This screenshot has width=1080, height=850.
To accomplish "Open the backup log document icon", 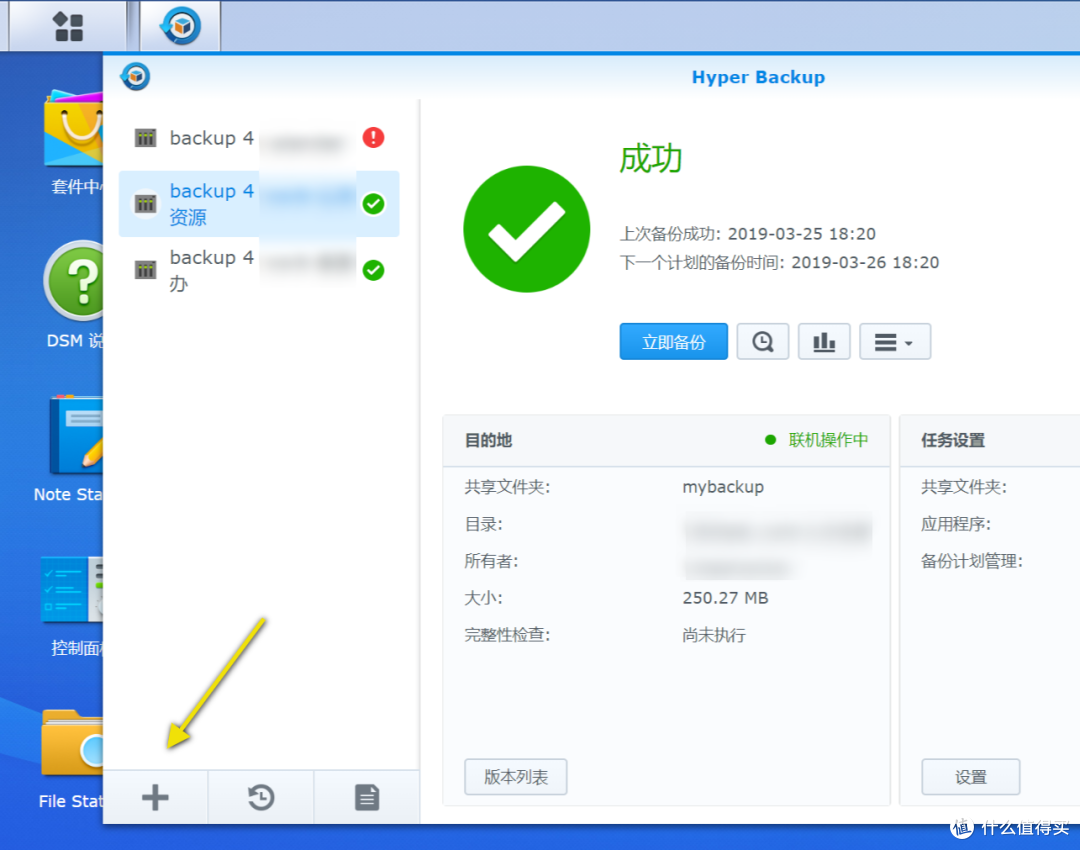I will pyautogui.click(x=367, y=798).
